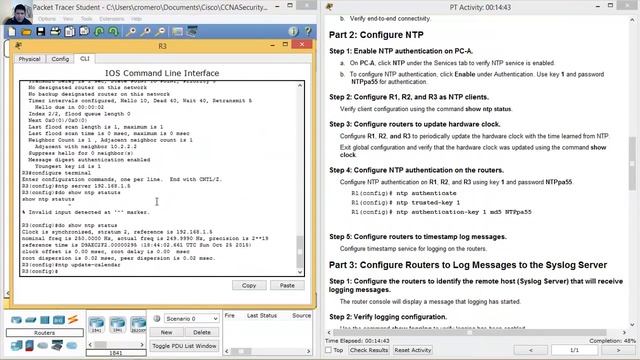
Task: Click the Delete scenario button
Action: tap(202, 332)
